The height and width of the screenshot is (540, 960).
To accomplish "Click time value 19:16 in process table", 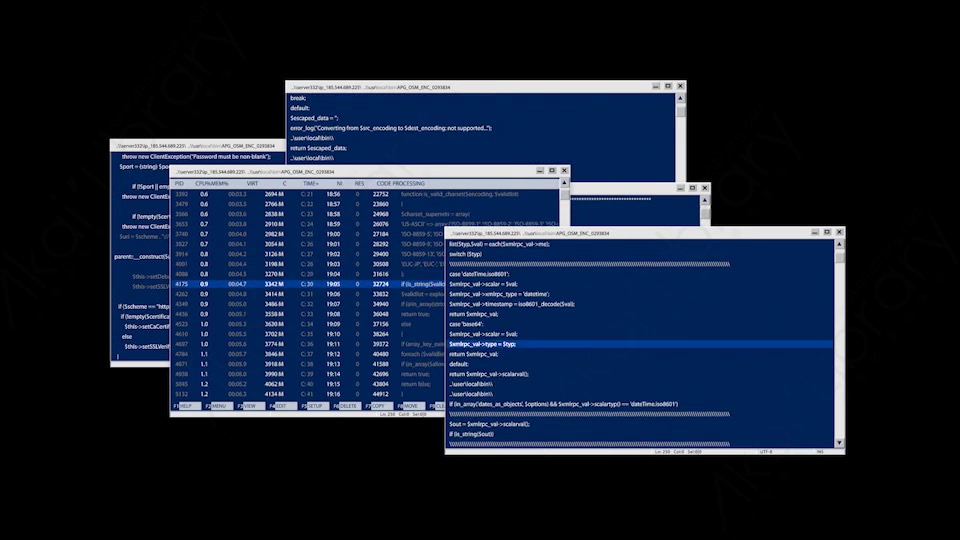I will point(333,394).
